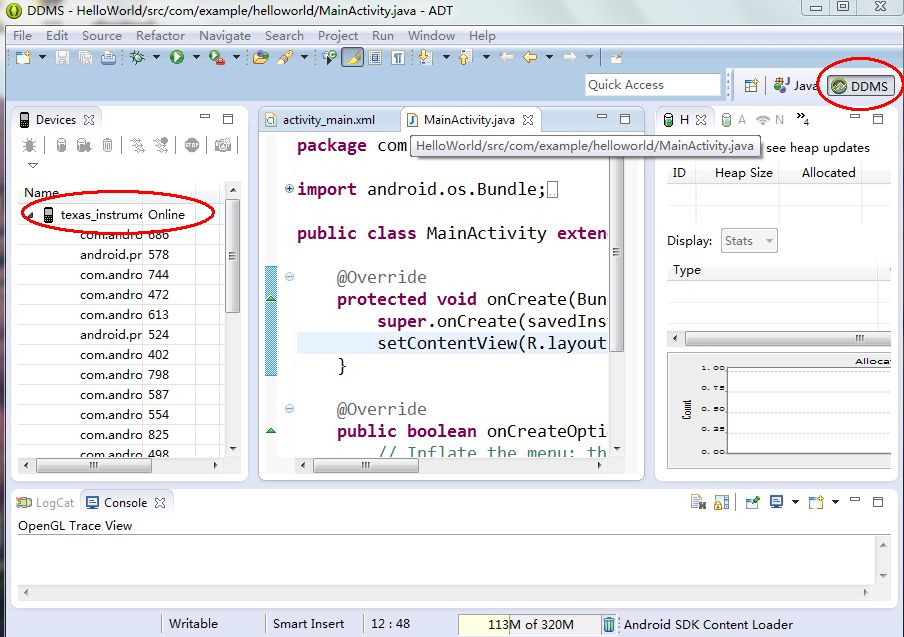Click the green Run button icon
The height and width of the screenshot is (637, 904).
176,57
